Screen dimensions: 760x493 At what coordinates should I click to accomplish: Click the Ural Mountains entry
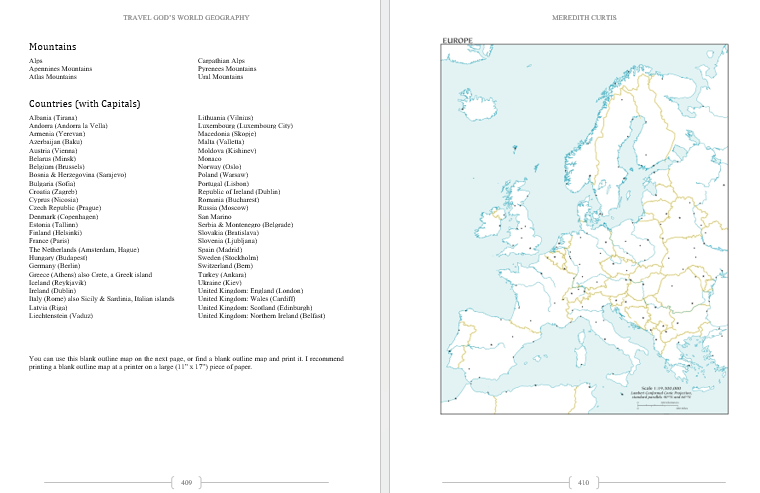pyautogui.click(x=221, y=77)
